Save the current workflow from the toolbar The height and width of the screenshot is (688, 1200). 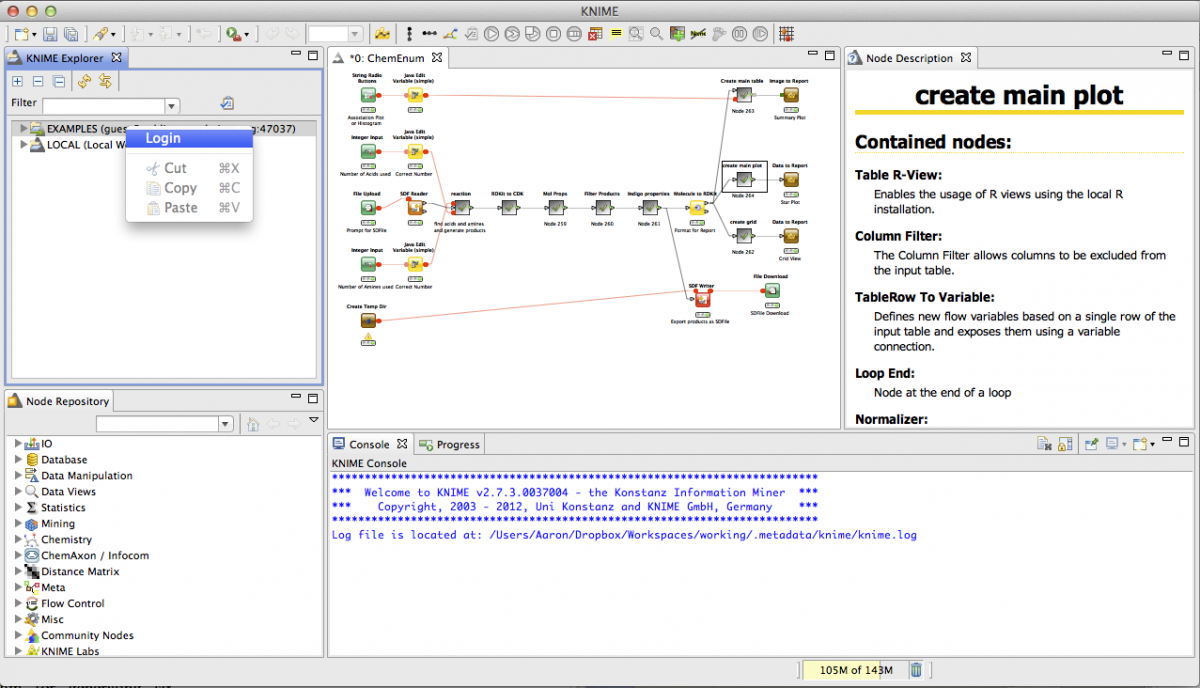[52, 32]
